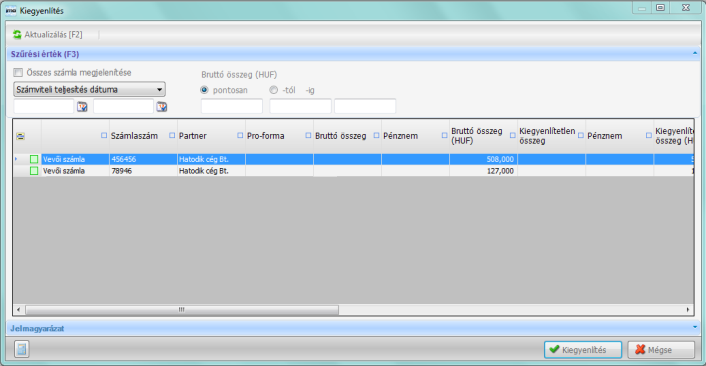
Task: Check the box on row 78946
Action: (x=34, y=171)
